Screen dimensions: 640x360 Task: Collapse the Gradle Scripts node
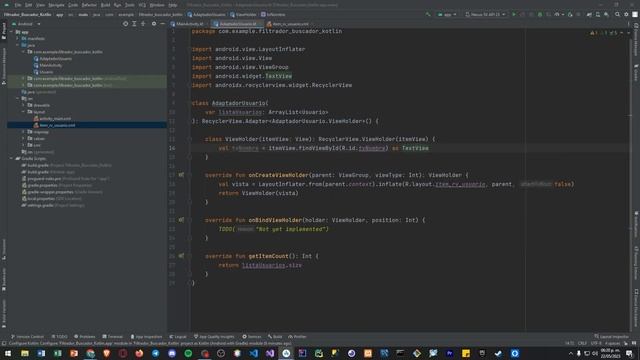tap(12, 158)
